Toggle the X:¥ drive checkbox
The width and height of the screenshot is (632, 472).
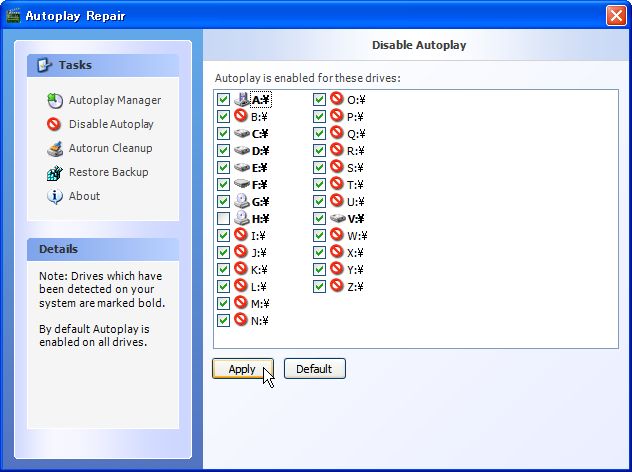319,252
